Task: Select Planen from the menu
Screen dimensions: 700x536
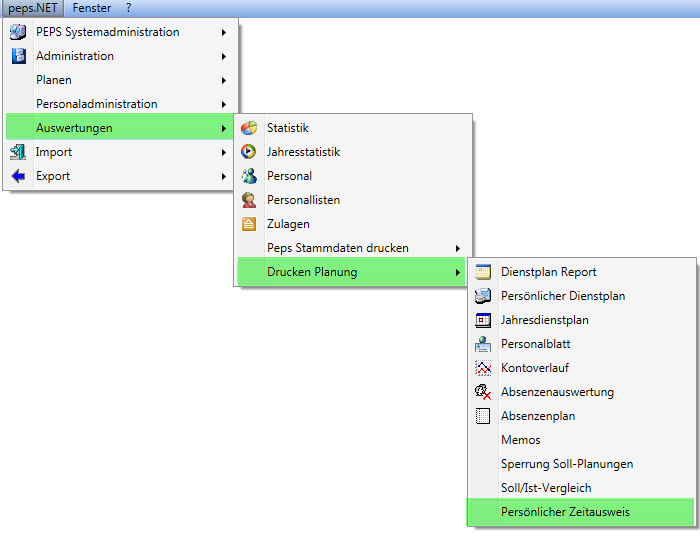Action: pos(120,80)
